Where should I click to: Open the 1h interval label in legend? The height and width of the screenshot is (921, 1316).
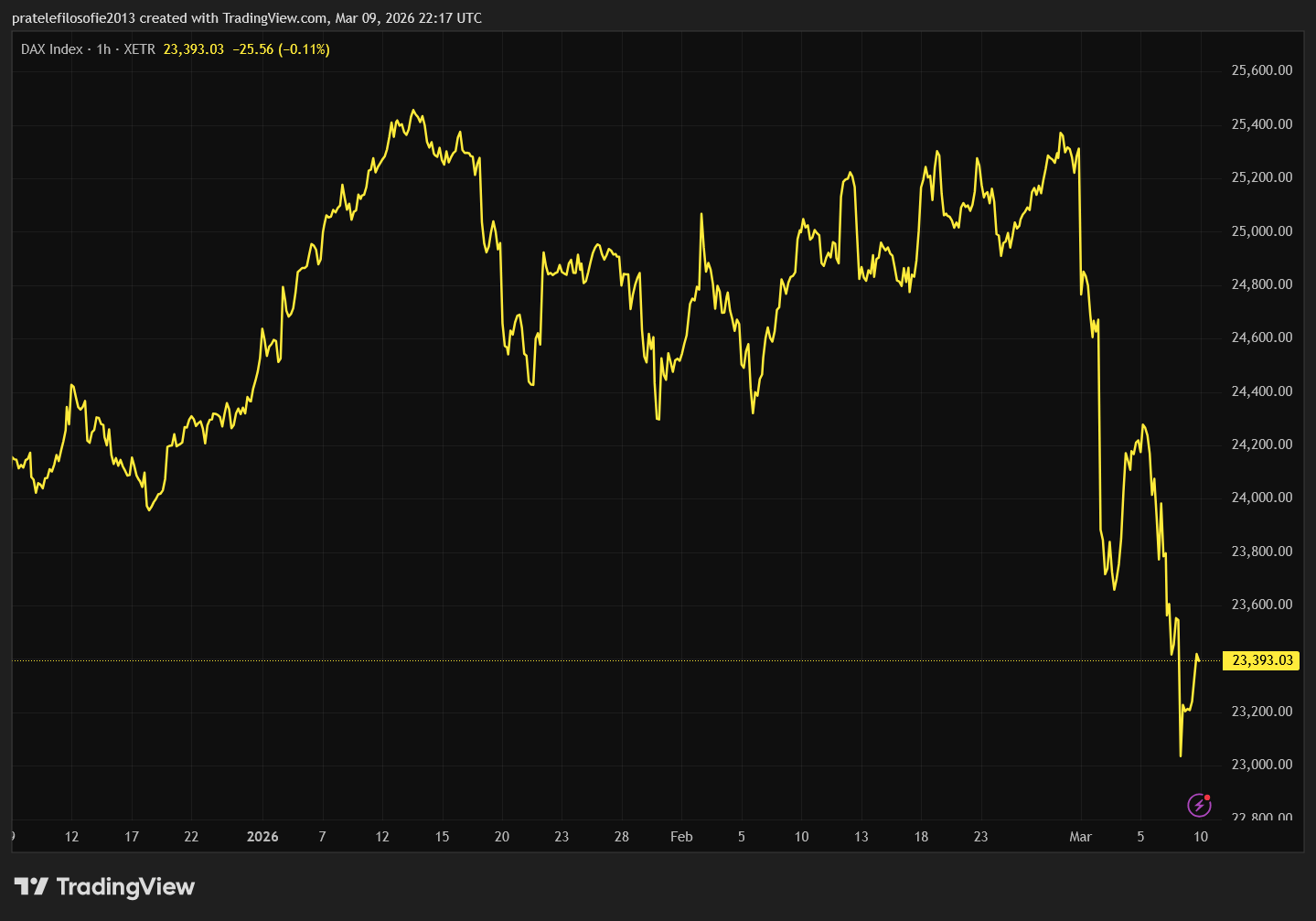pyautogui.click(x=103, y=49)
